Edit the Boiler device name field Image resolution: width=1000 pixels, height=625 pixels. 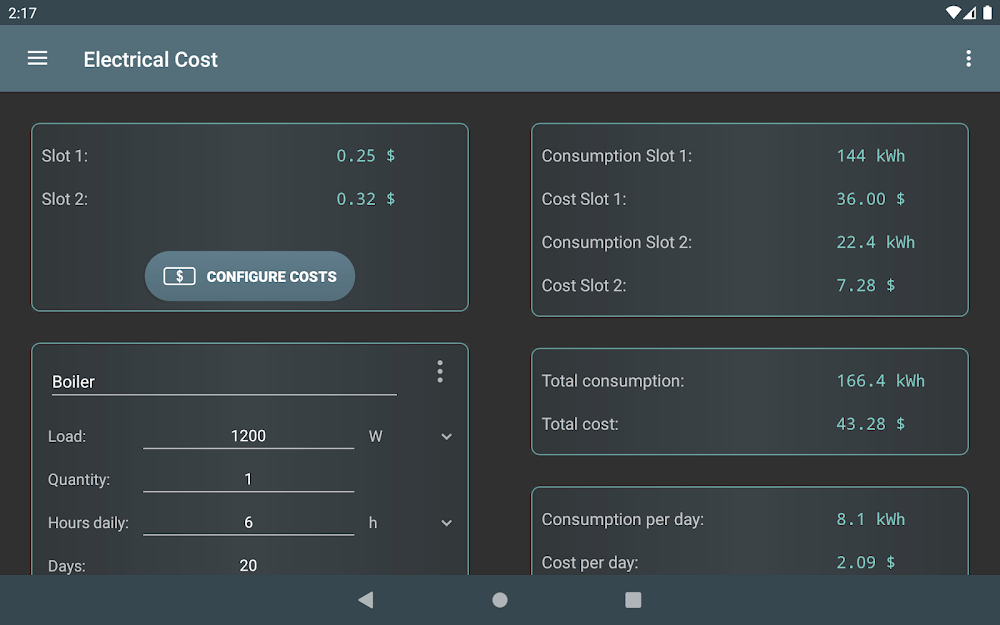(224, 382)
